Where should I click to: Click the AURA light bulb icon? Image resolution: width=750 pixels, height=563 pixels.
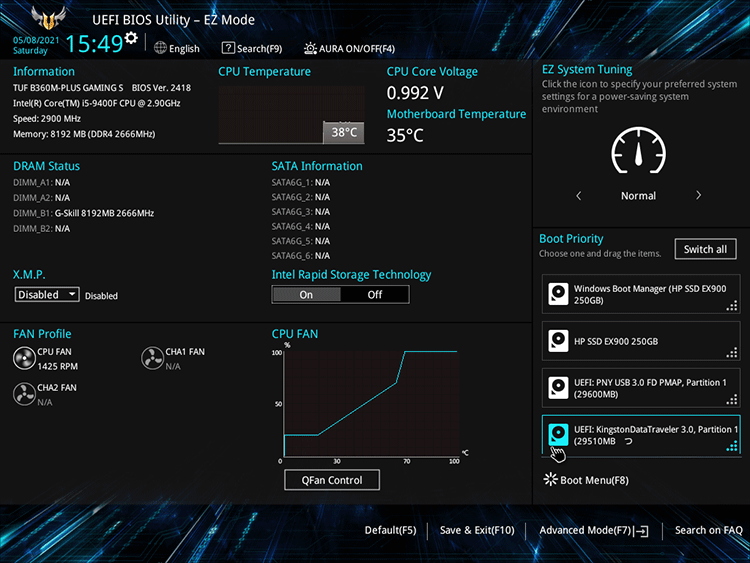click(x=310, y=48)
